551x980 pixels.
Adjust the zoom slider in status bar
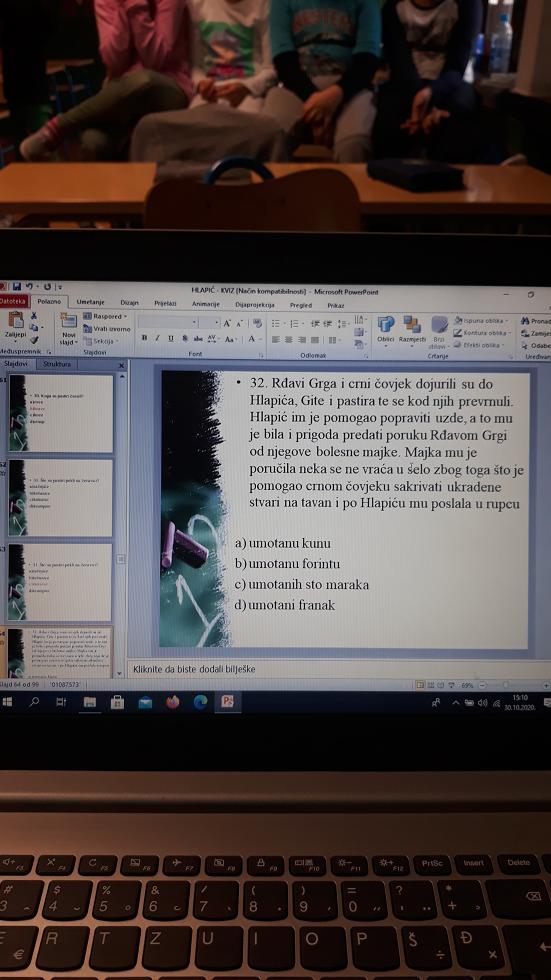pyautogui.click(x=505, y=686)
